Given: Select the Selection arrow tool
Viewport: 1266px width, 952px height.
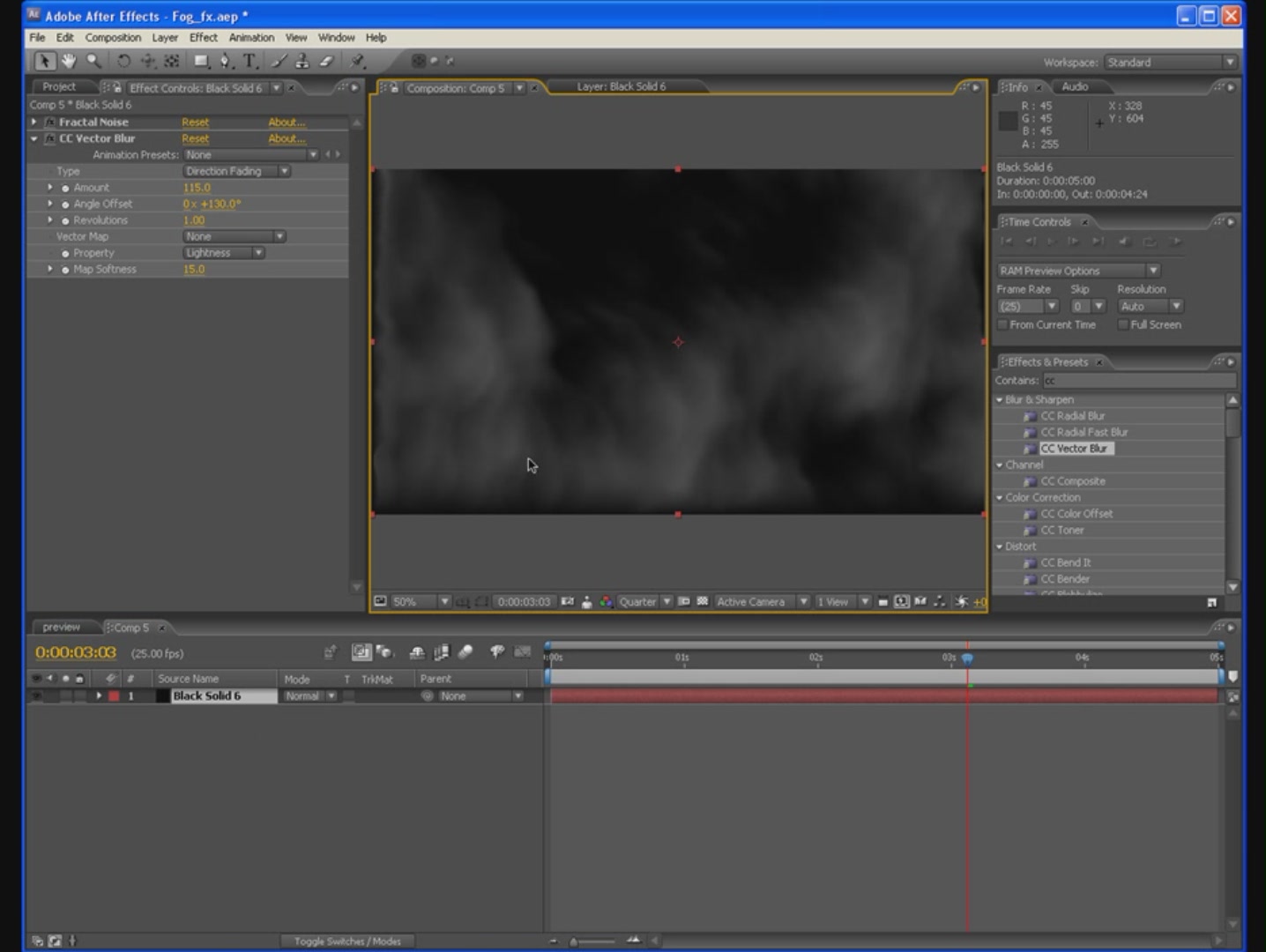Looking at the screenshot, I should [x=44, y=61].
